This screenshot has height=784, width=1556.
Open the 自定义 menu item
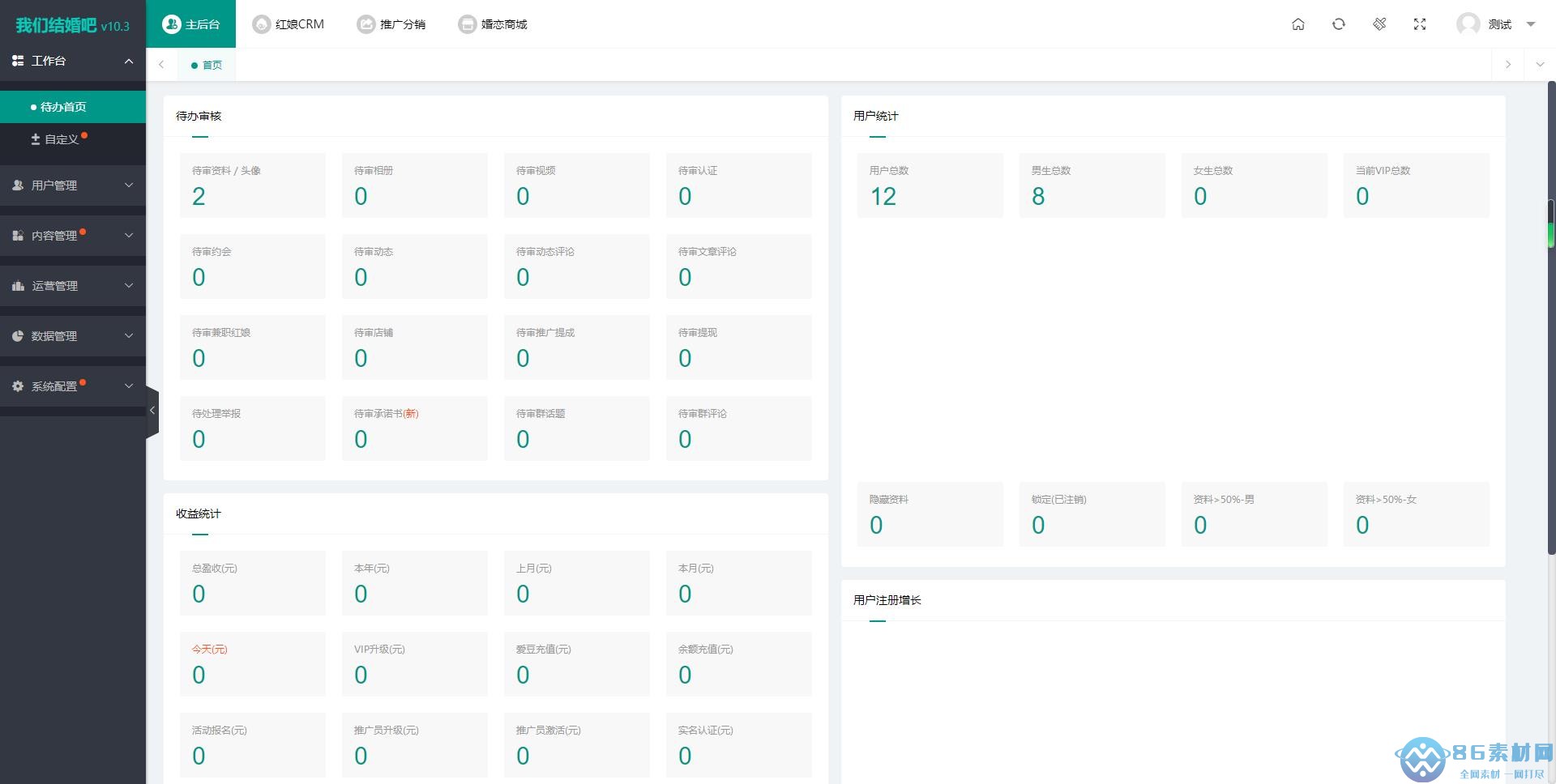pos(73,139)
